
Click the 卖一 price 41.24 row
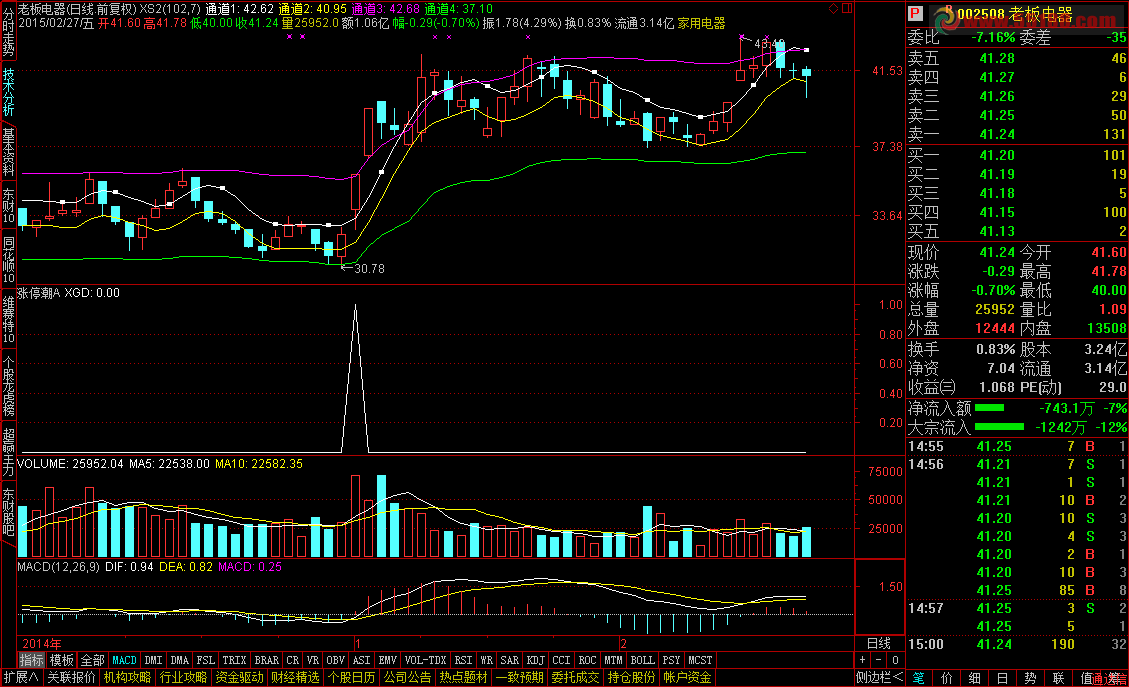point(1017,134)
